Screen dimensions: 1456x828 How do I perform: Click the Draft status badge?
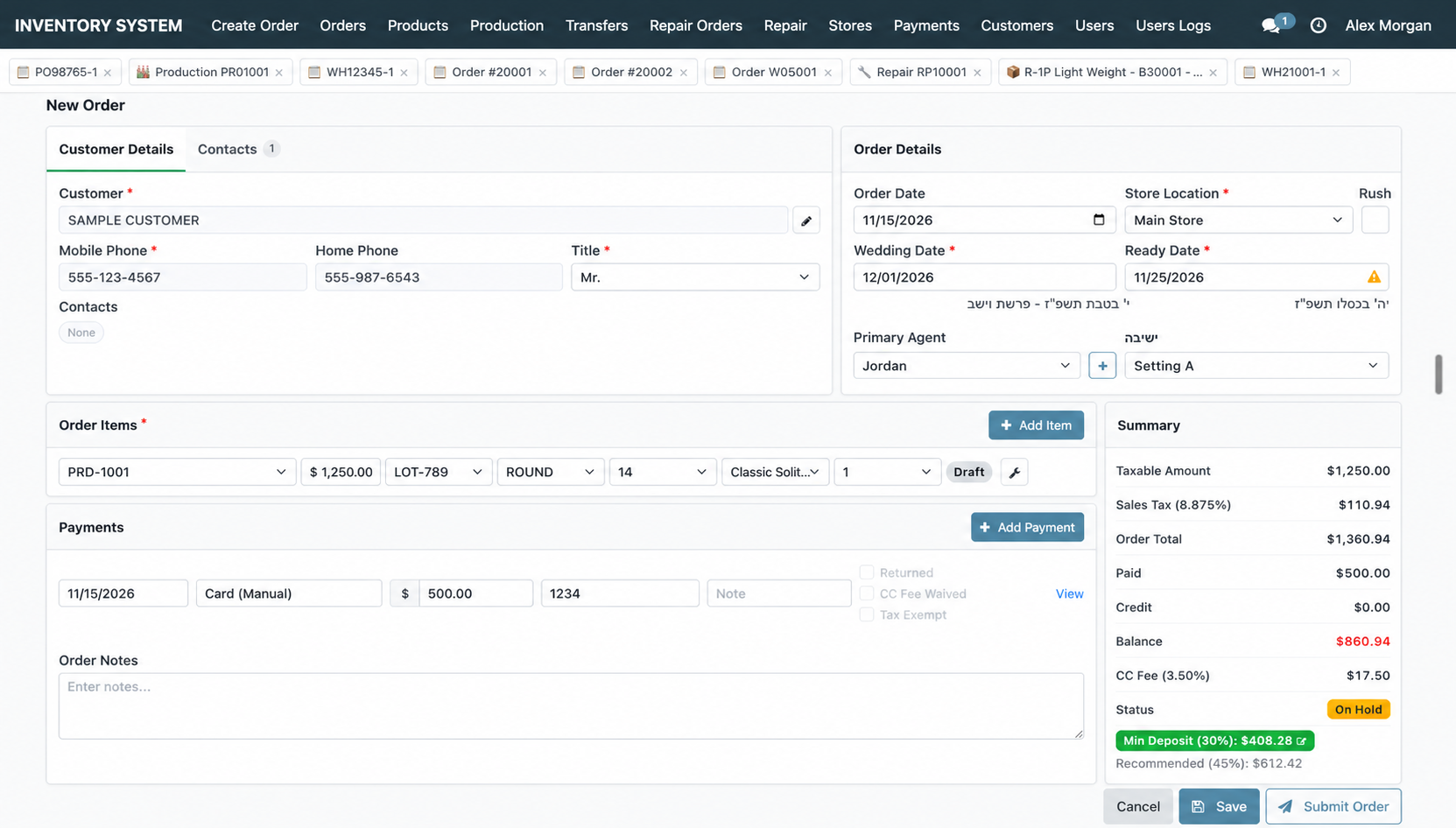pos(969,473)
